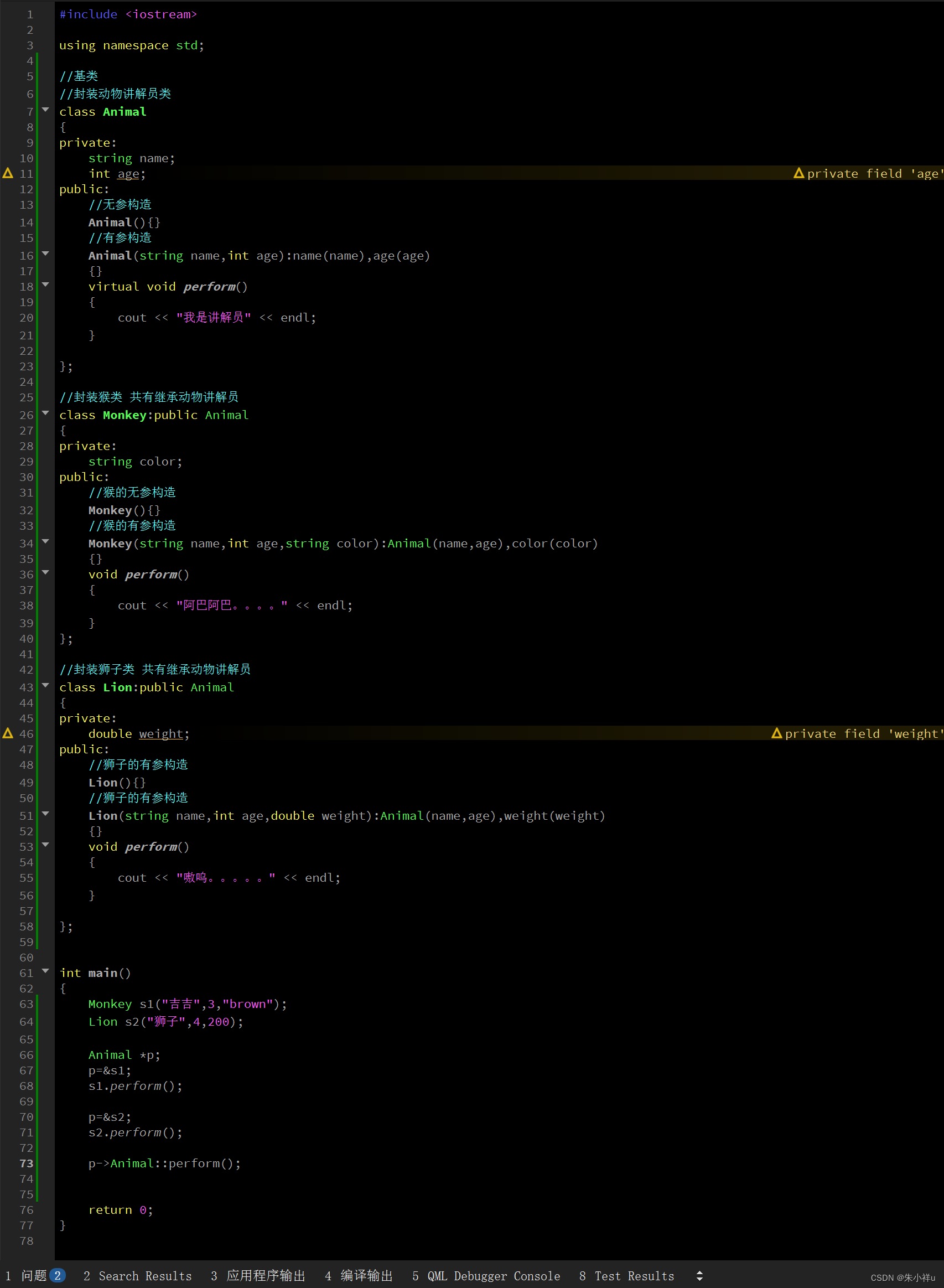Screen dimensions: 944x1288
Task: Collapse the Lion class code fold
Action: [46, 686]
